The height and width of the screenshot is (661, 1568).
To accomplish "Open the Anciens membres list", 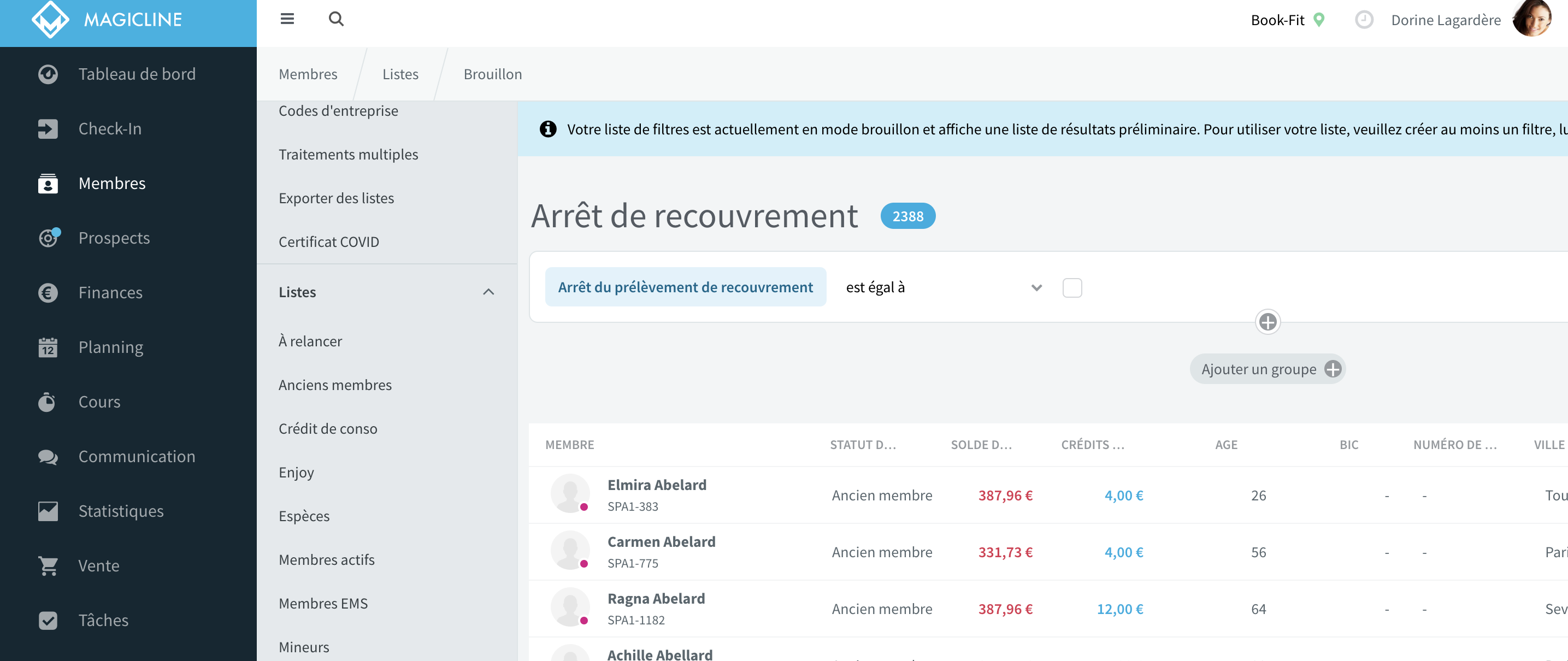I will click(x=335, y=385).
